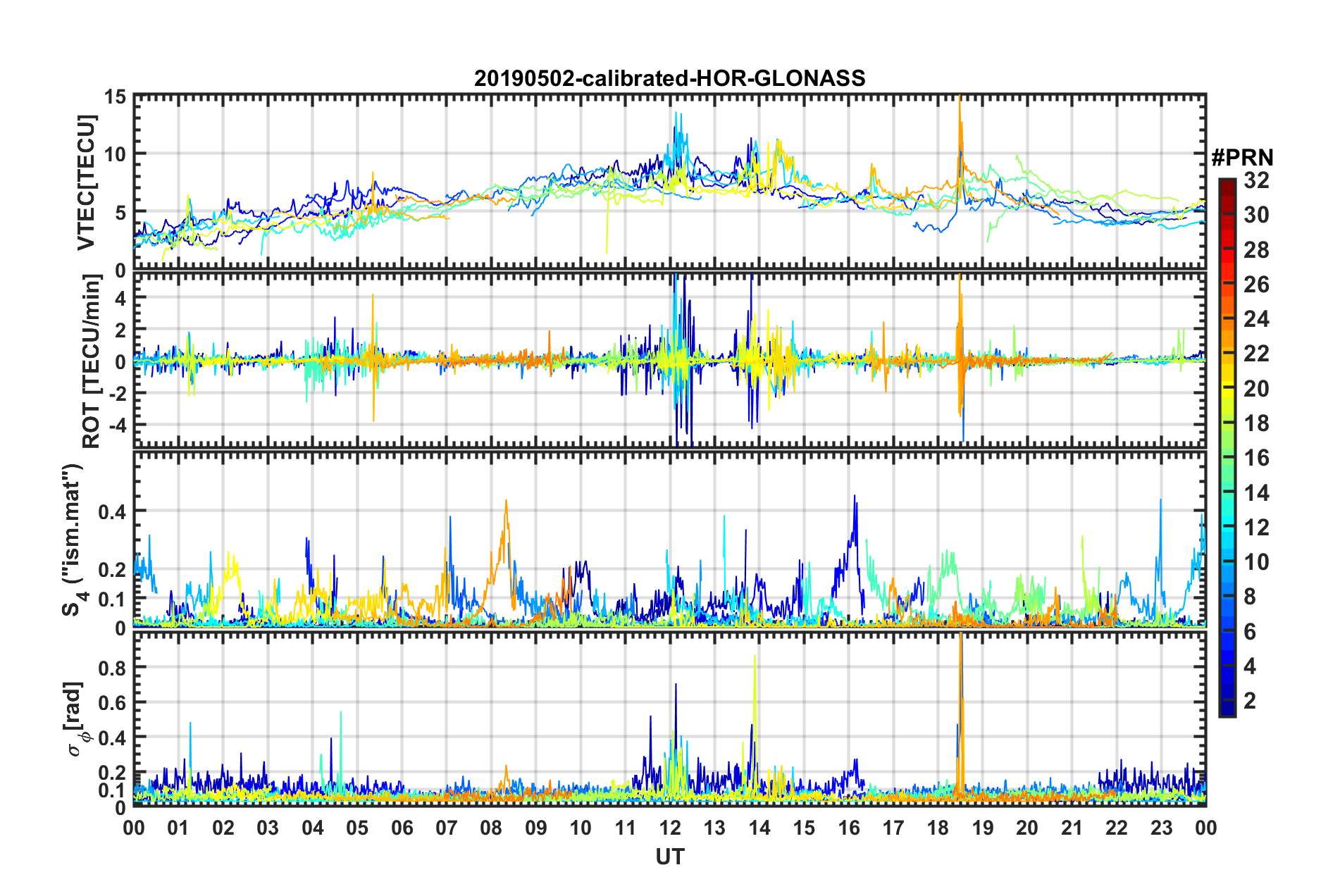Click colorbar tick label 6
1340x896 pixels.
[1250, 631]
